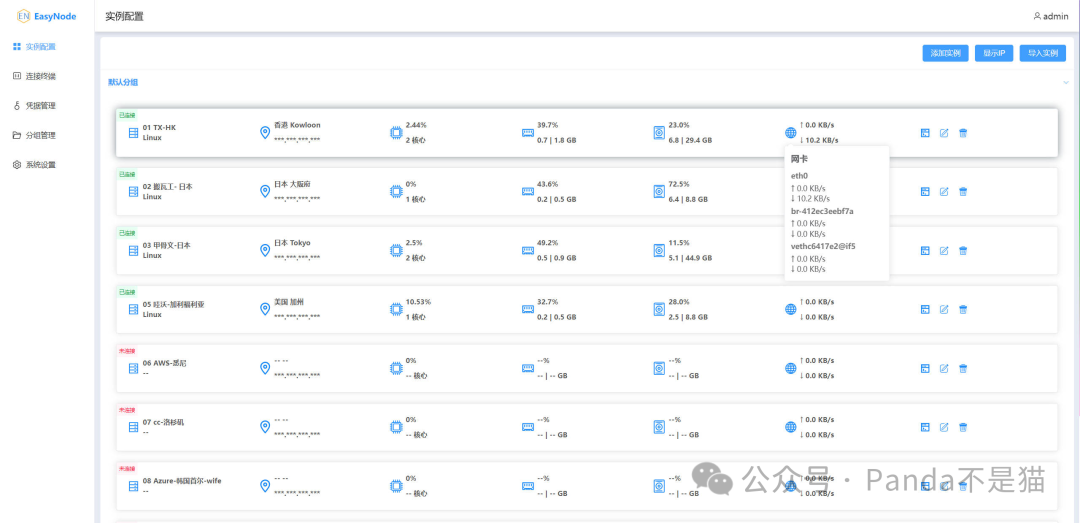
Task: Click the 默认分组 group title
Action: pos(123,83)
